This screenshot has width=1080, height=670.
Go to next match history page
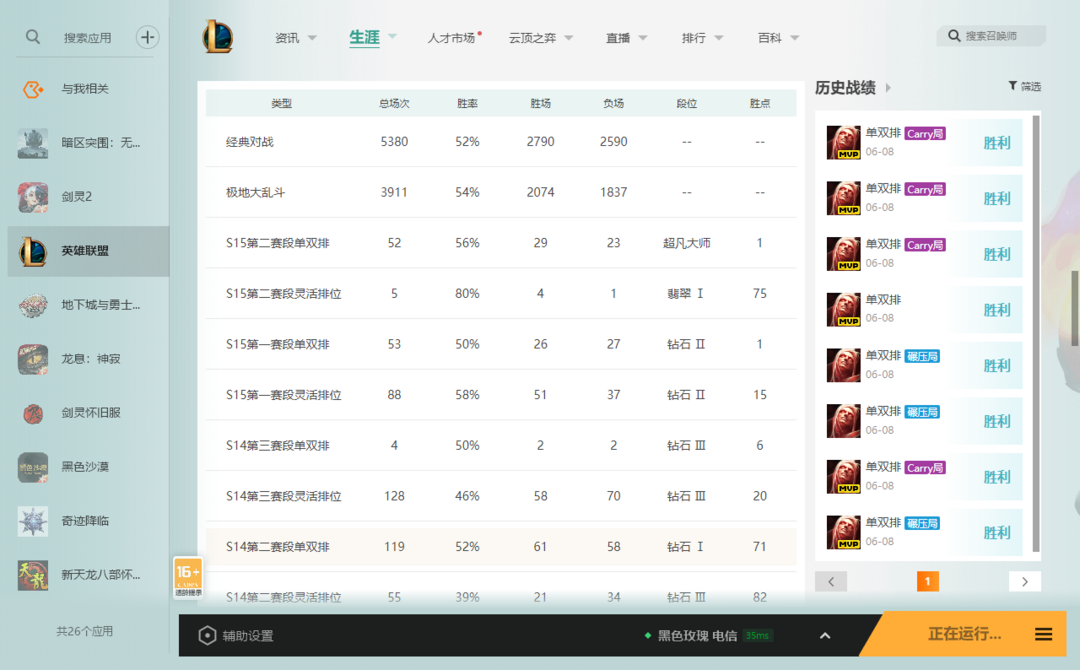tap(1025, 582)
